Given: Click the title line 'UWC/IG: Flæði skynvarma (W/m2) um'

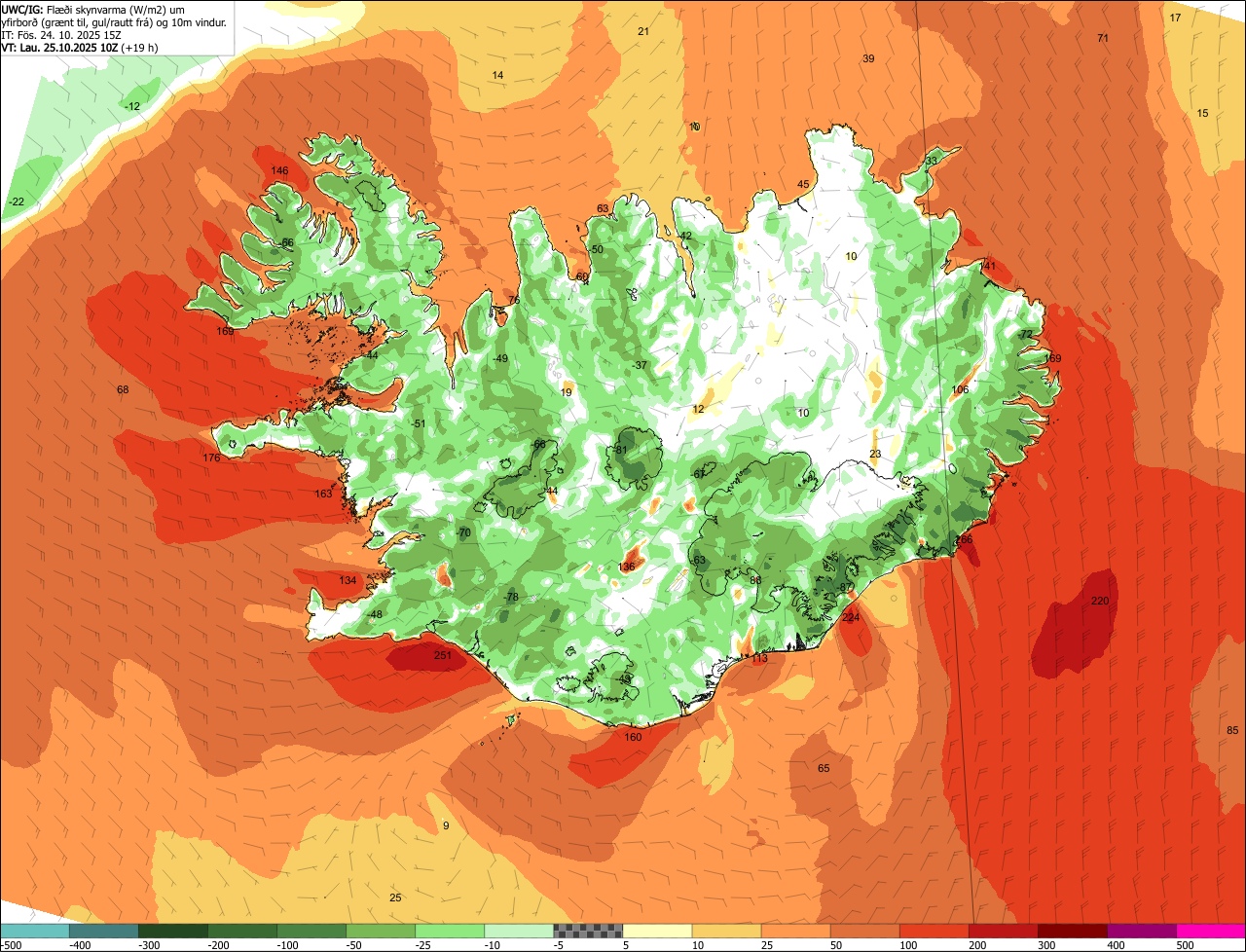Looking at the screenshot, I should [x=93, y=9].
